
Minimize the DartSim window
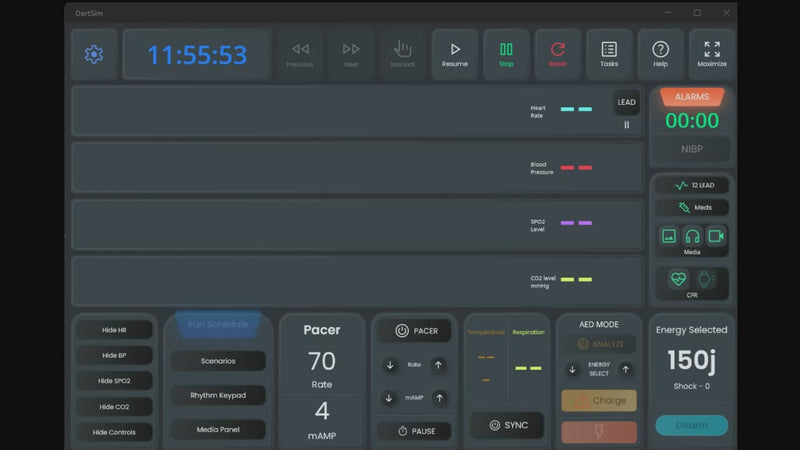pos(668,13)
